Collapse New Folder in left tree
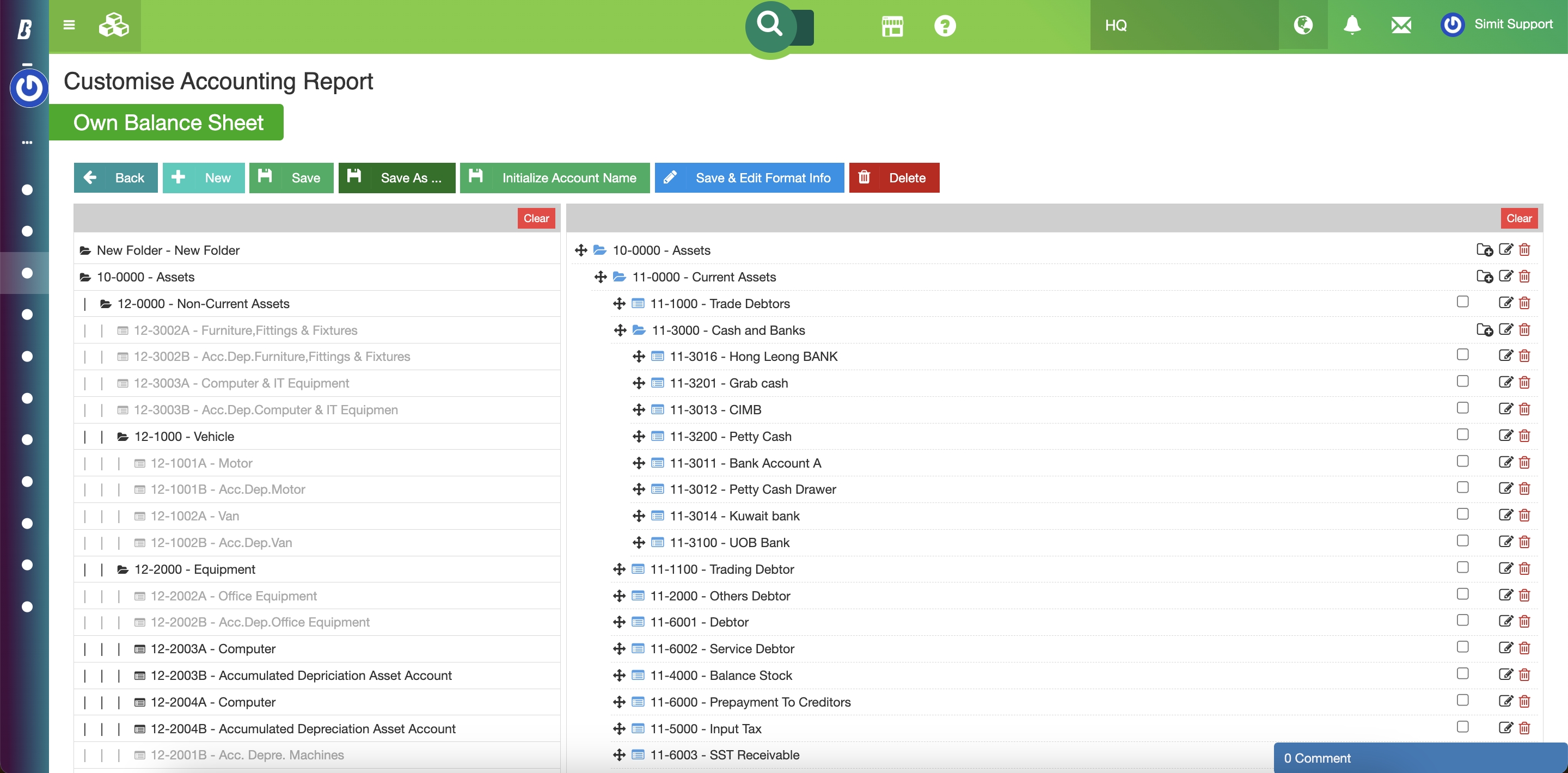Viewport: 1568px width, 773px height. (85, 251)
